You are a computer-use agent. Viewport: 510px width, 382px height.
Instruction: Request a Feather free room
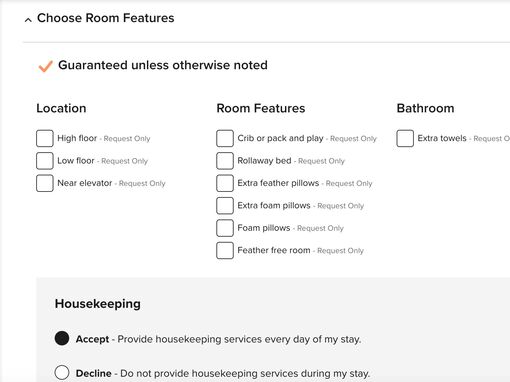click(x=225, y=250)
